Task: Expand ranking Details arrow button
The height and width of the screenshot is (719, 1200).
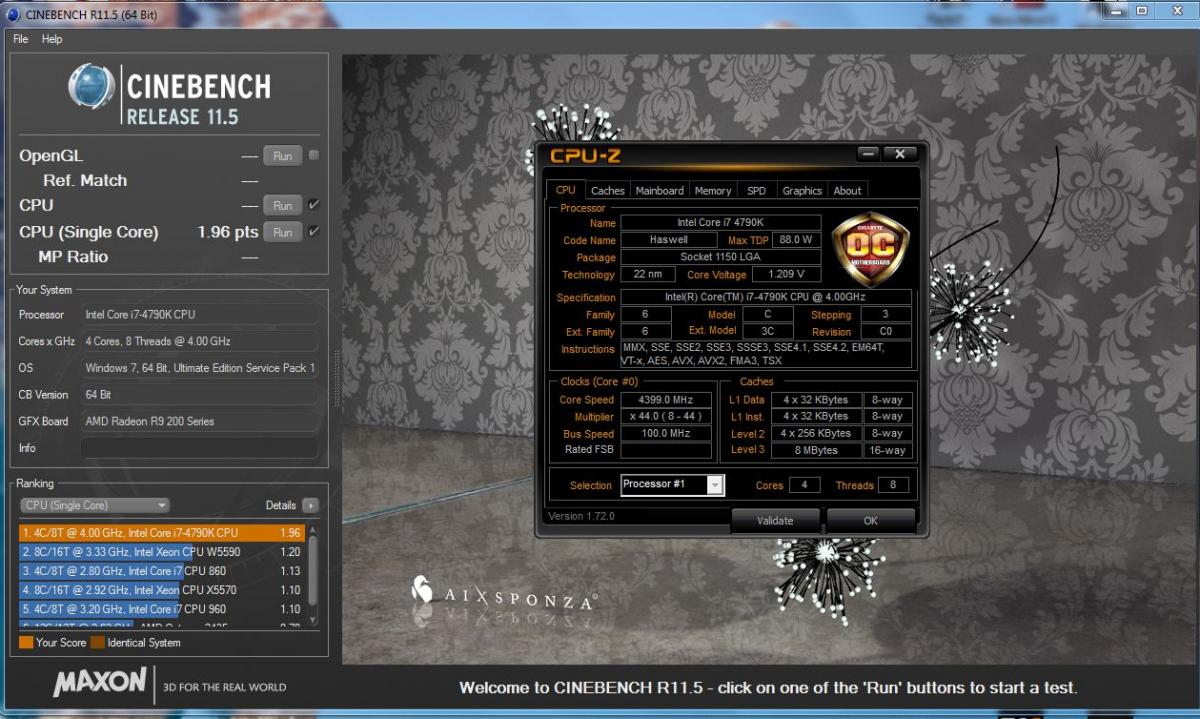Action: pos(310,506)
